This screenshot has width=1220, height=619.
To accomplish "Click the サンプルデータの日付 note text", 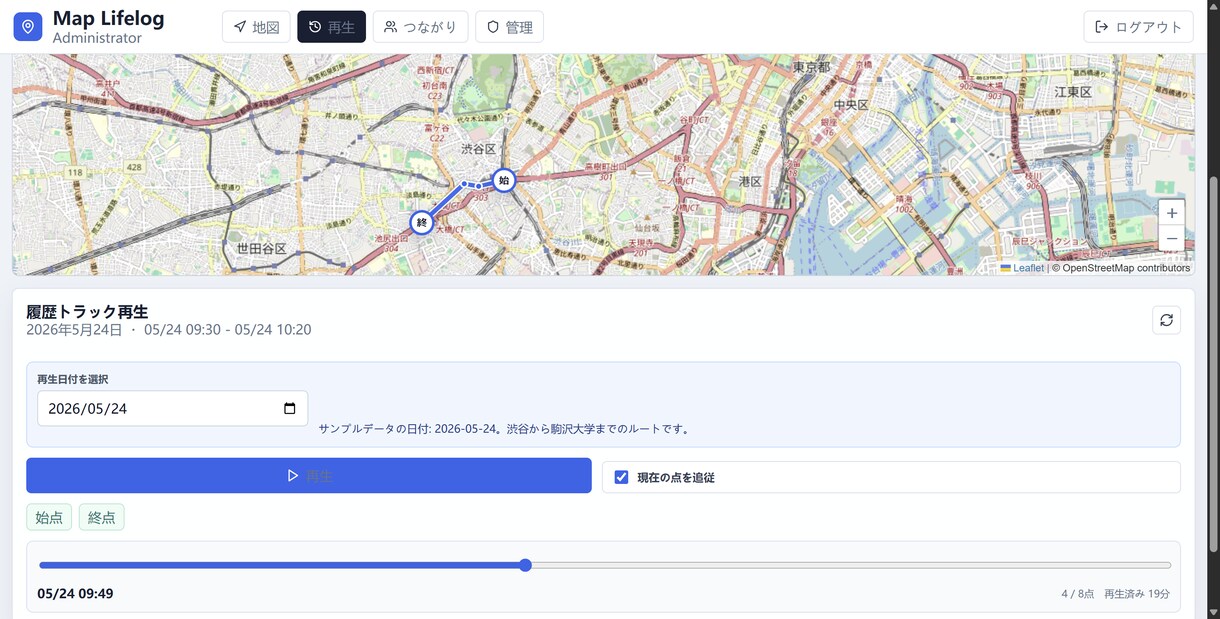I will click(504, 429).
